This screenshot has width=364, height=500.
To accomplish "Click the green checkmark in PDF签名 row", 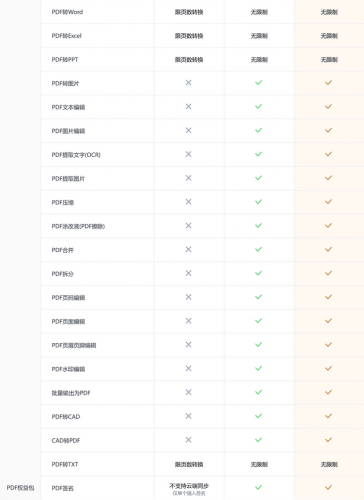I will (259, 487).
